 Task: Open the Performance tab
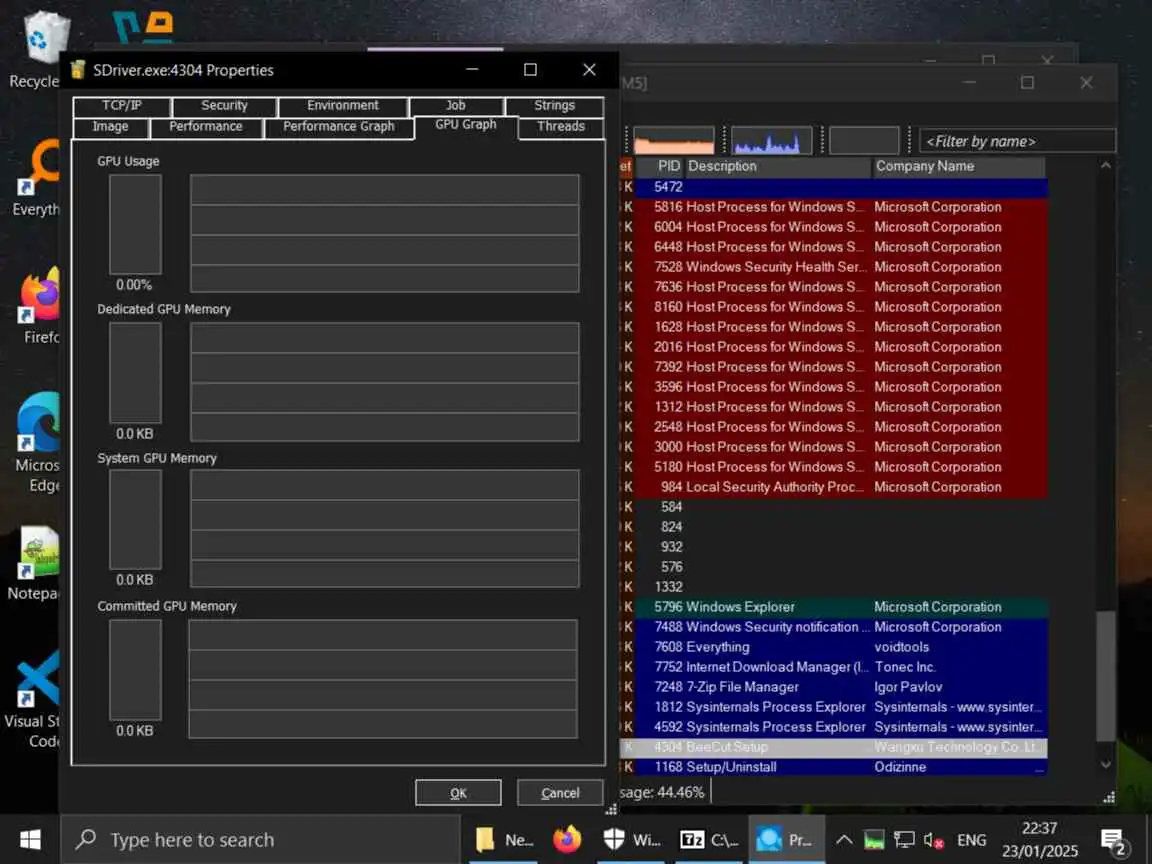[x=206, y=127]
